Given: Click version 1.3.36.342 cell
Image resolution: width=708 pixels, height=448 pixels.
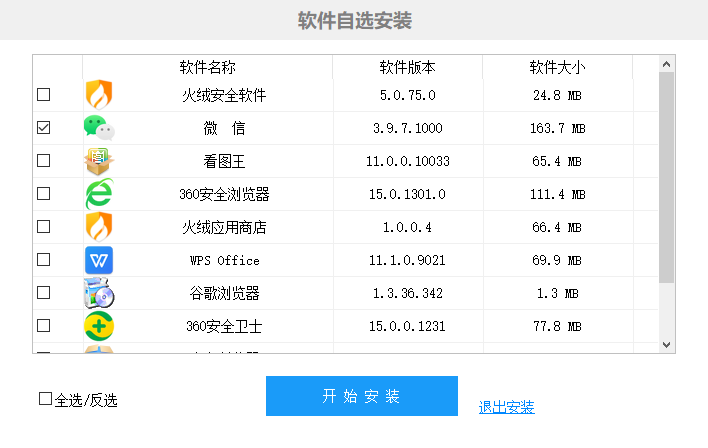Looking at the screenshot, I should 408,293.
